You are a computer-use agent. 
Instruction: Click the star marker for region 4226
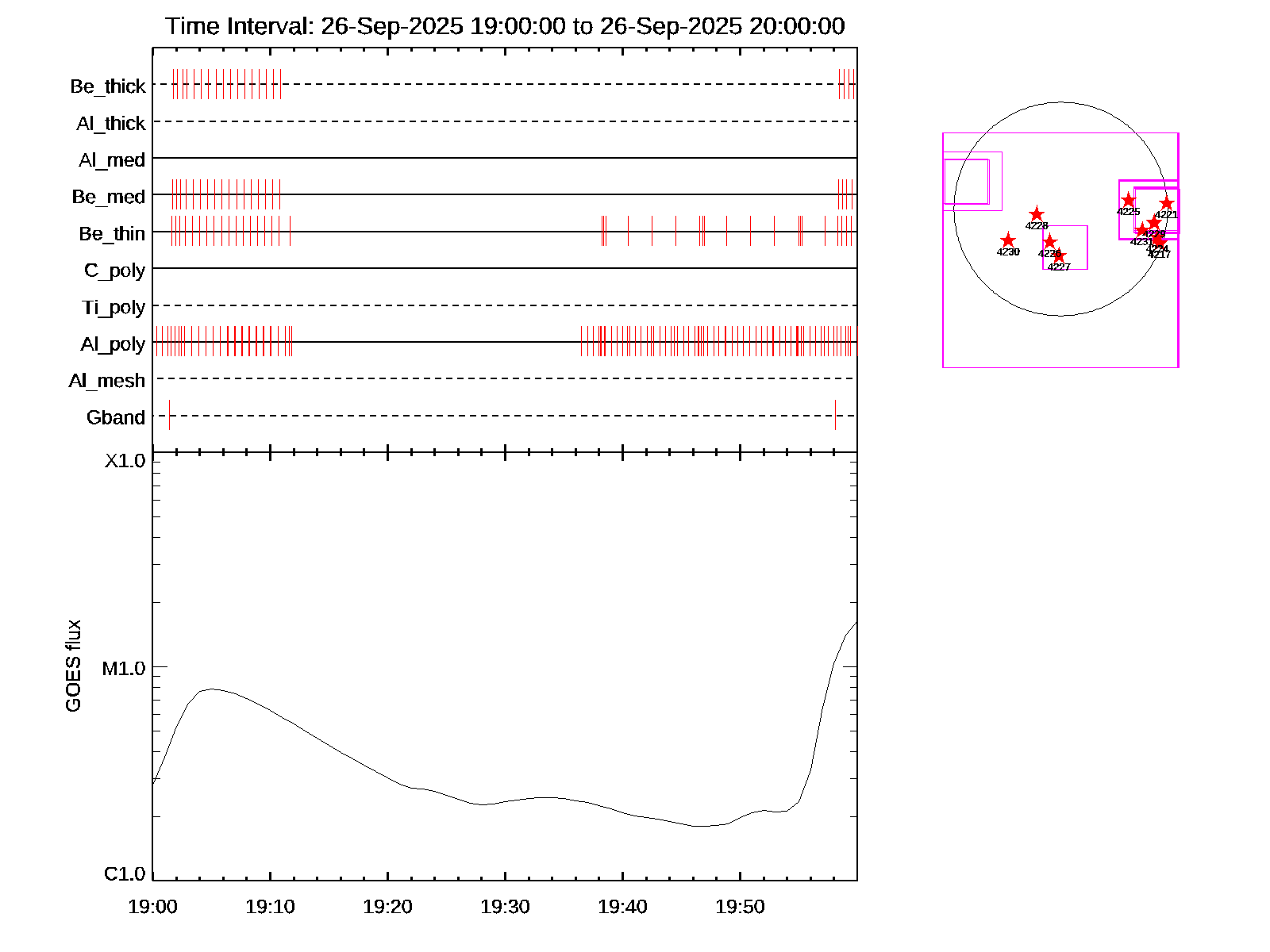[x=1049, y=241]
